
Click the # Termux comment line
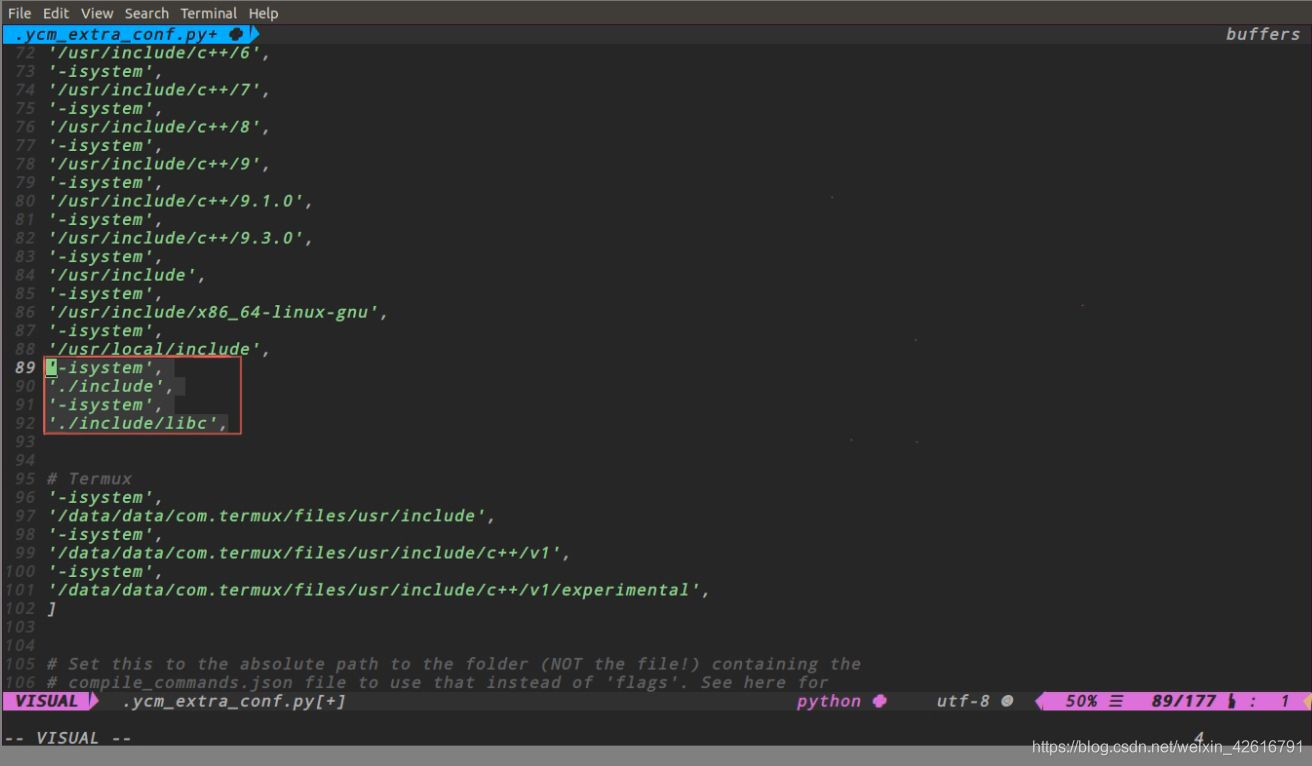89,479
